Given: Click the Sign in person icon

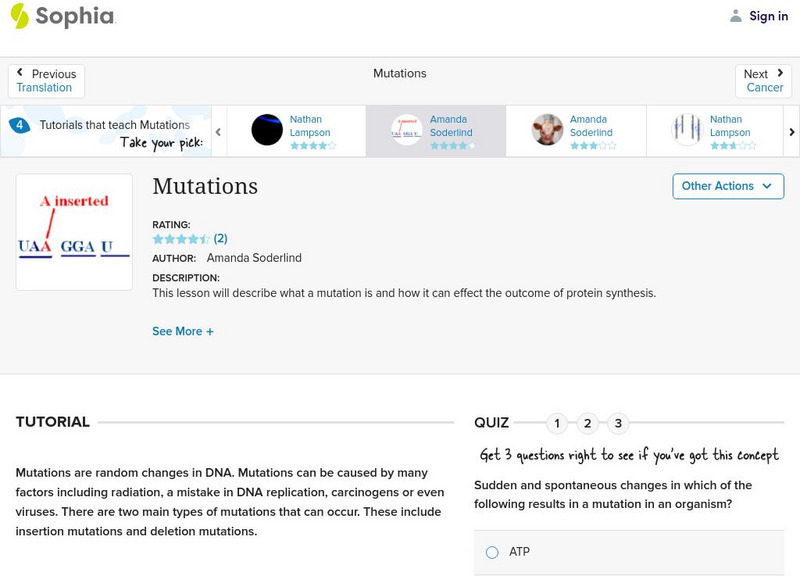Looking at the screenshot, I should pyautogui.click(x=738, y=15).
